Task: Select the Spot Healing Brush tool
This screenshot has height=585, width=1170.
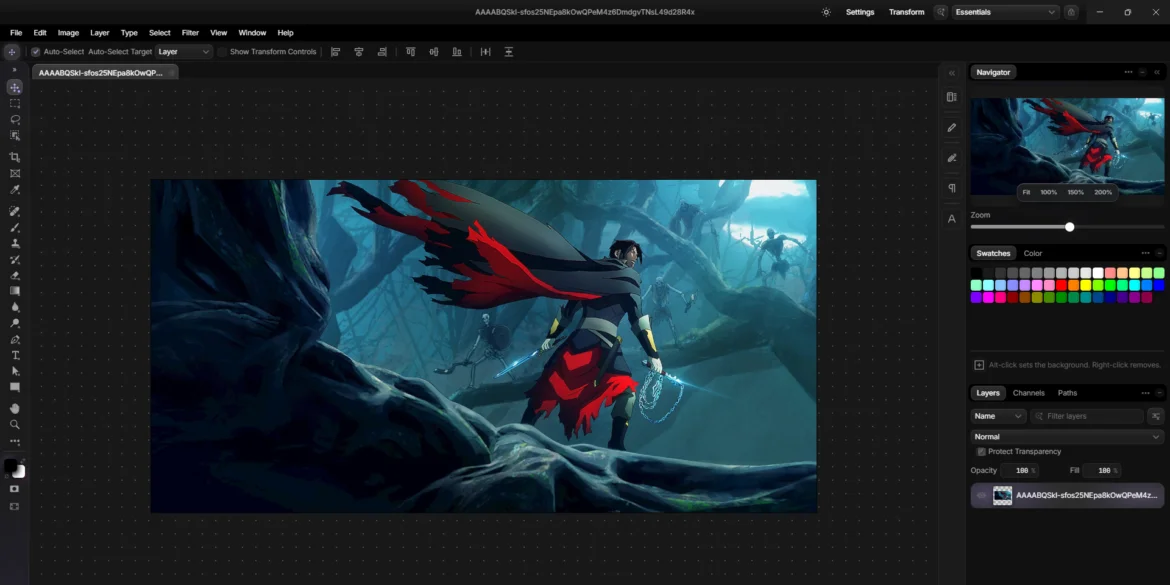Action: tap(14, 212)
